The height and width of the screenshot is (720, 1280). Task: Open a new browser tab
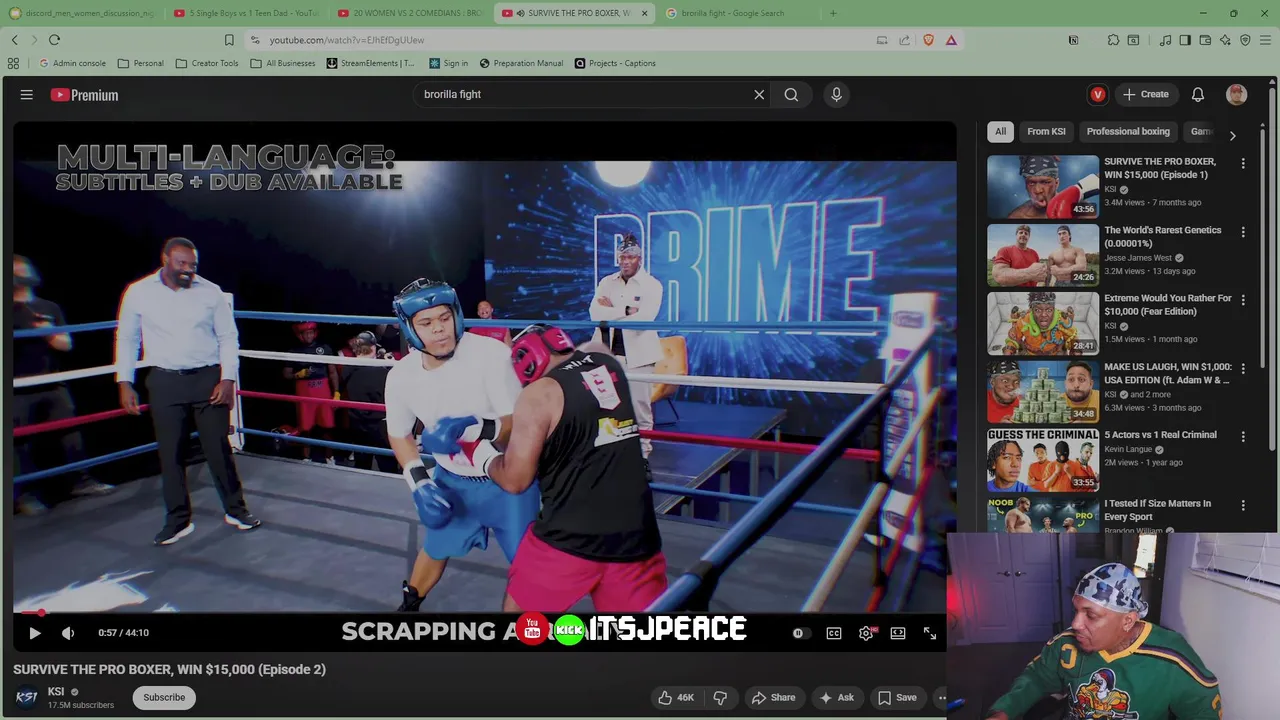[x=833, y=13]
